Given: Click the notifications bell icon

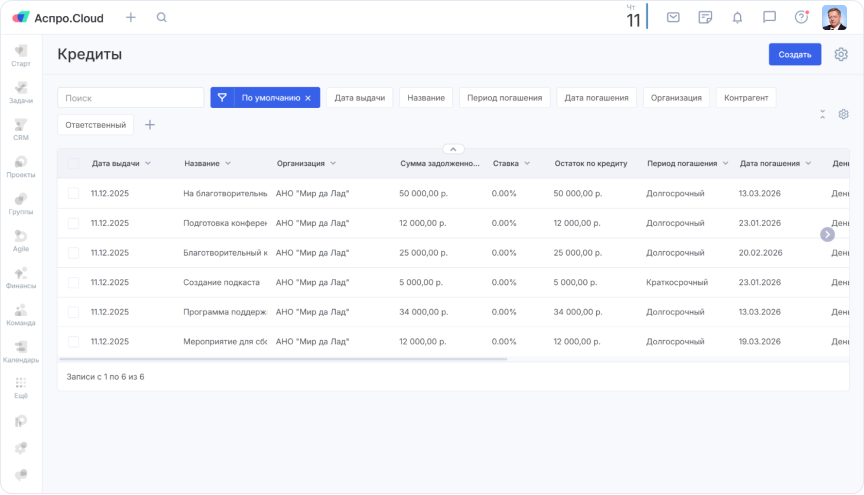Looking at the screenshot, I should (x=737, y=17).
